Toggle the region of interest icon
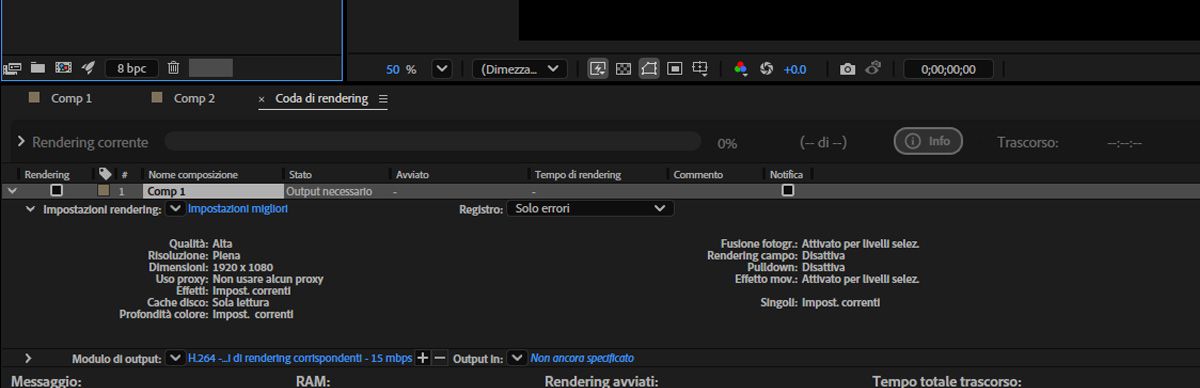 pyautogui.click(x=675, y=69)
